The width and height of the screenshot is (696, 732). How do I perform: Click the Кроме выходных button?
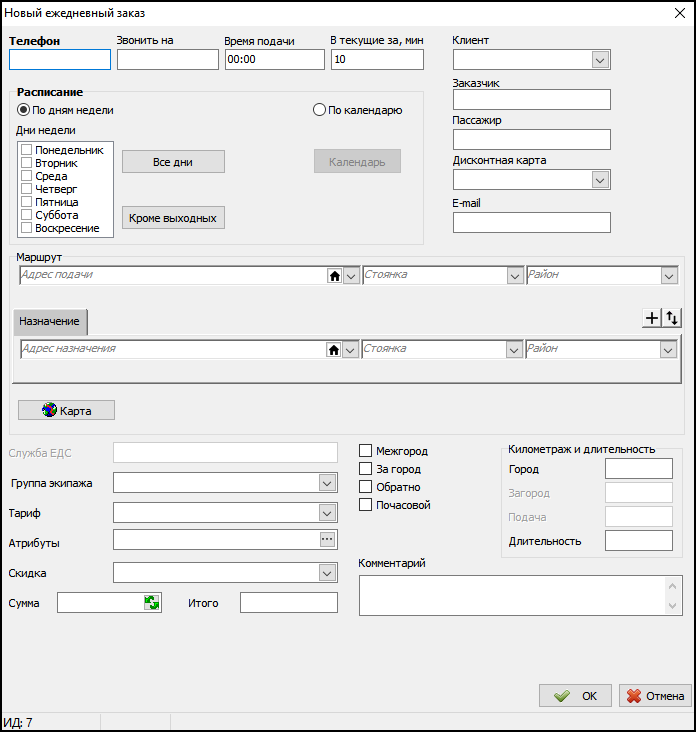pos(173,218)
